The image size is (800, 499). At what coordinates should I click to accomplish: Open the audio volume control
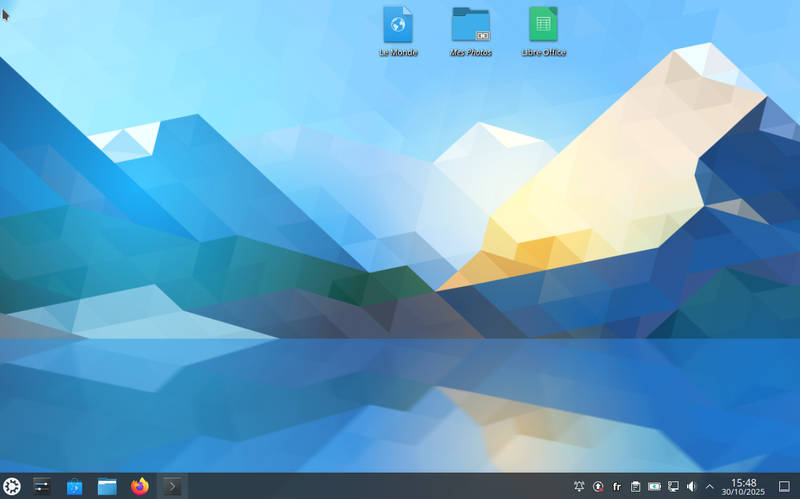[691, 486]
